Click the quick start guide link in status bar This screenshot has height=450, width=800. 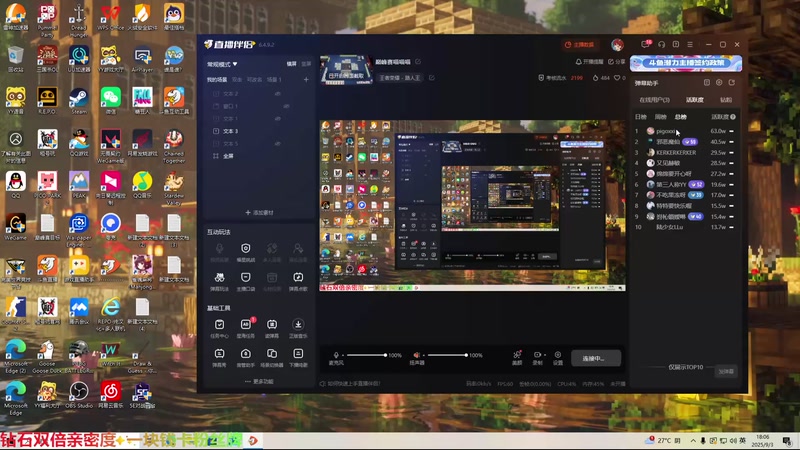(x=350, y=384)
